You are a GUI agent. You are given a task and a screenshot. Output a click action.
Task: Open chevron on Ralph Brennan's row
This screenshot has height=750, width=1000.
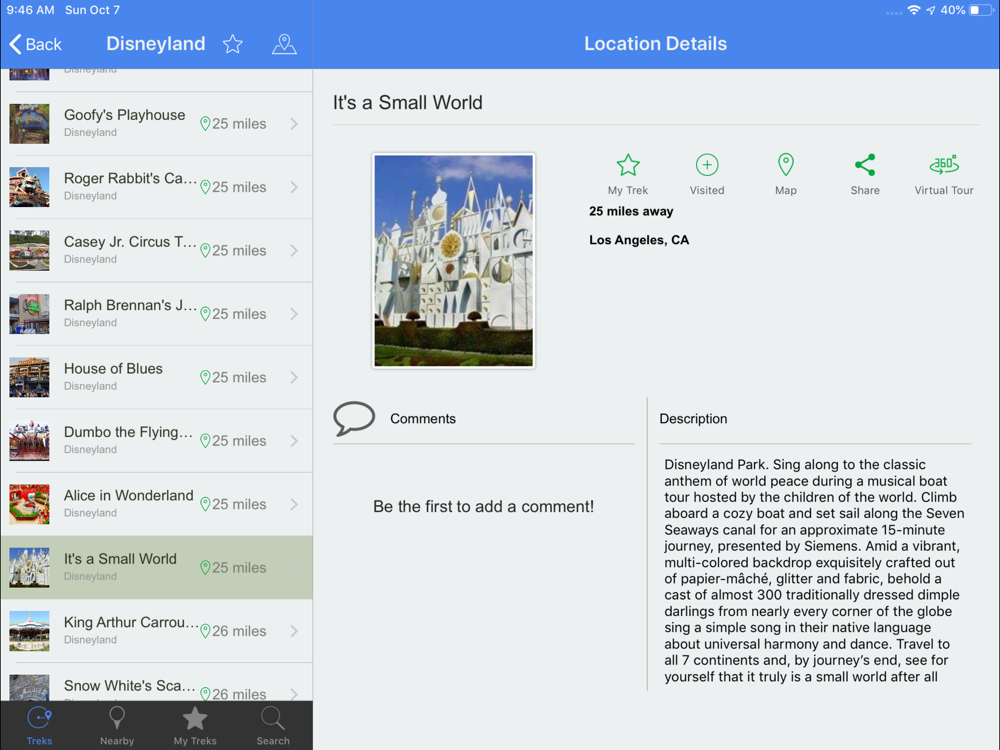[294, 314]
